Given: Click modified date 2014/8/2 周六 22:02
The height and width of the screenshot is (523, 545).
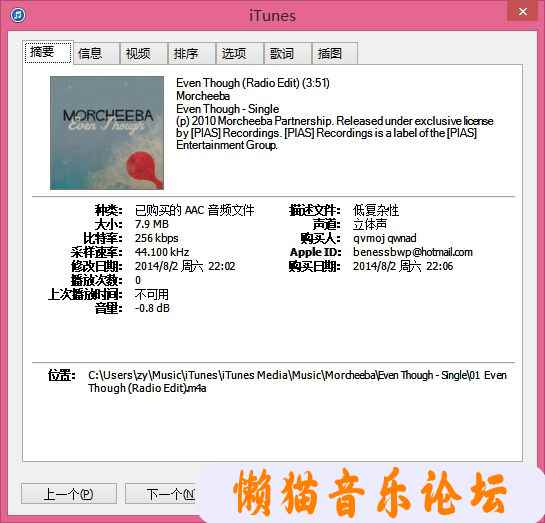Looking at the screenshot, I should [x=185, y=266].
